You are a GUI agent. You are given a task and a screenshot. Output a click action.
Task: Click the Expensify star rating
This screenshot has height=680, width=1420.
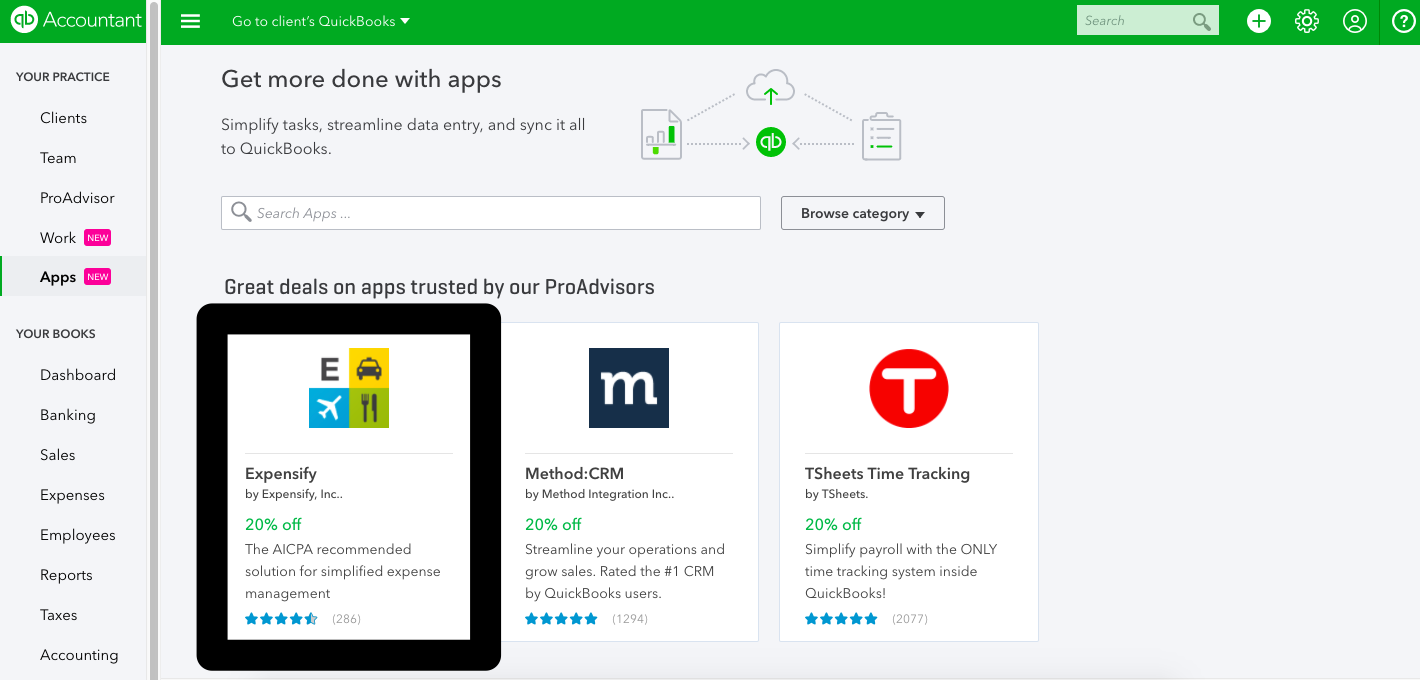281,619
